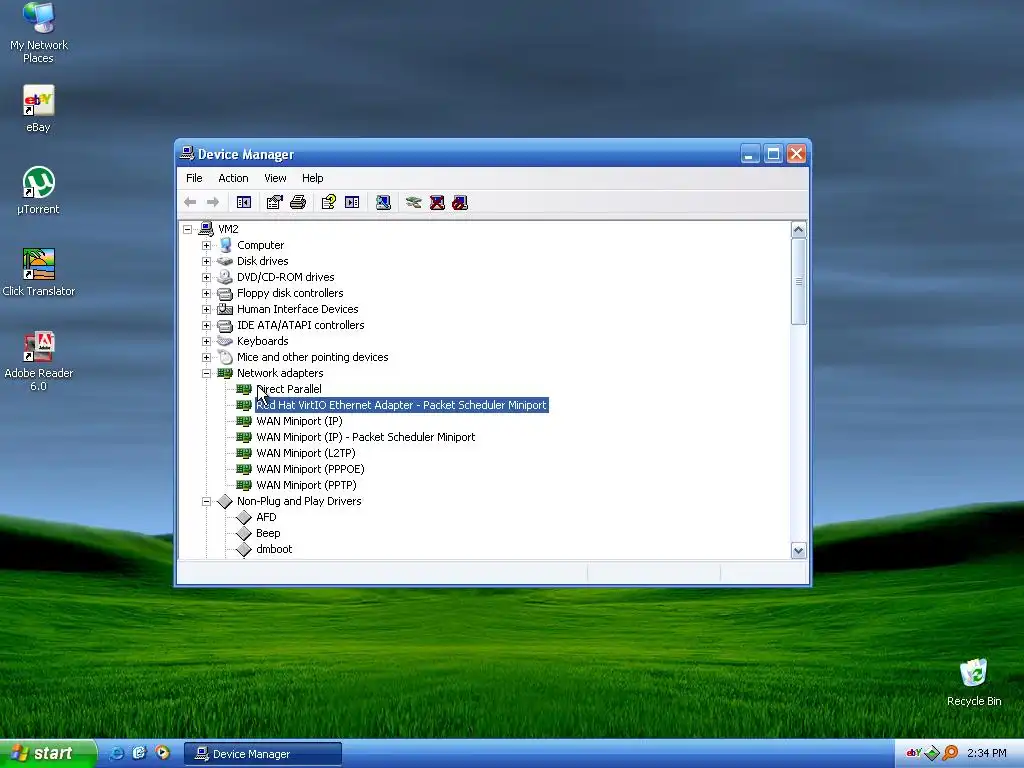This screenshot has width=1024, height=768.
Task: Click Scan for hardware changes icon
Action: click(x=383, y=202)
